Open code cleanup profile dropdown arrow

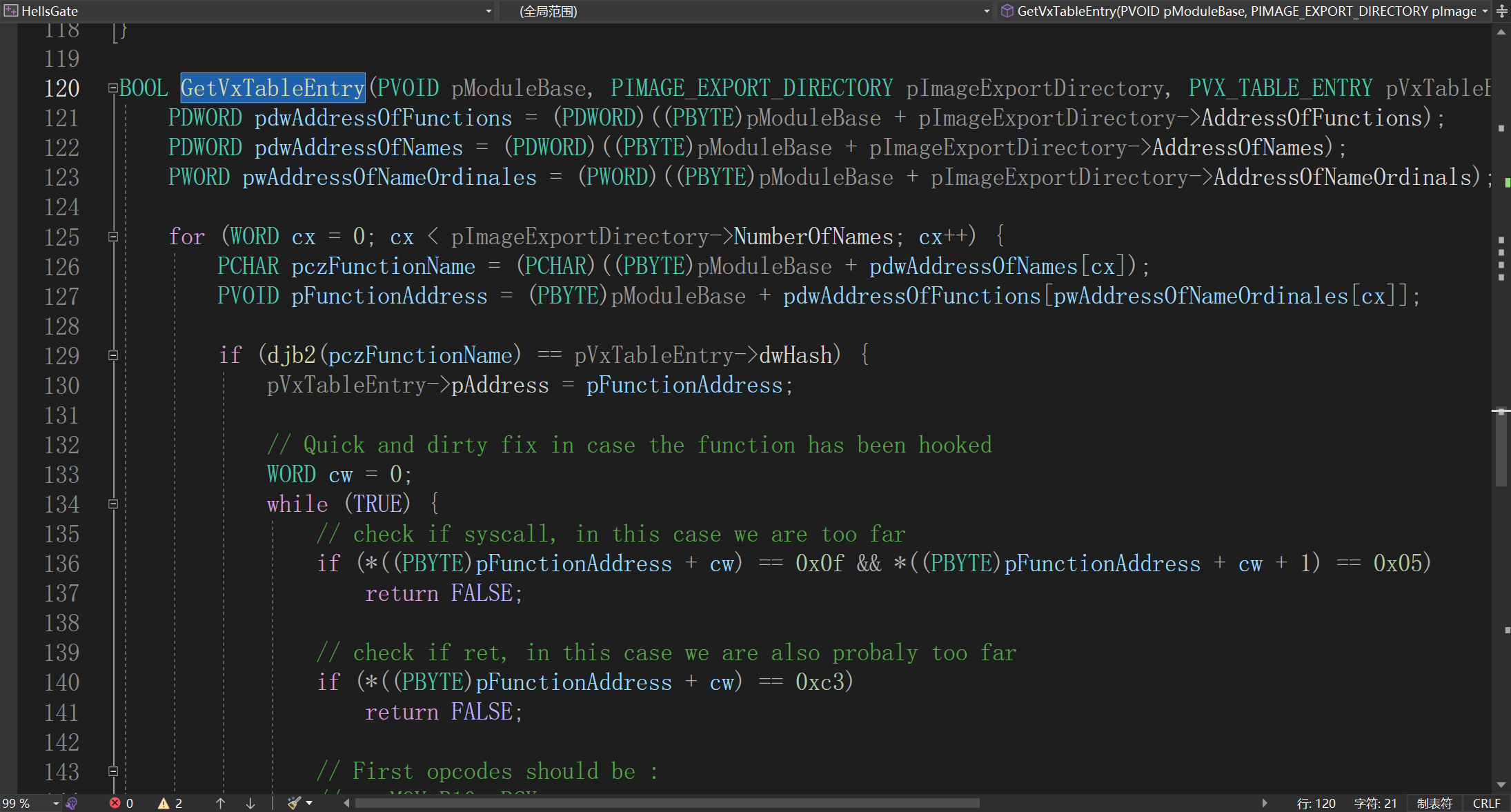[x=309, y=803]
